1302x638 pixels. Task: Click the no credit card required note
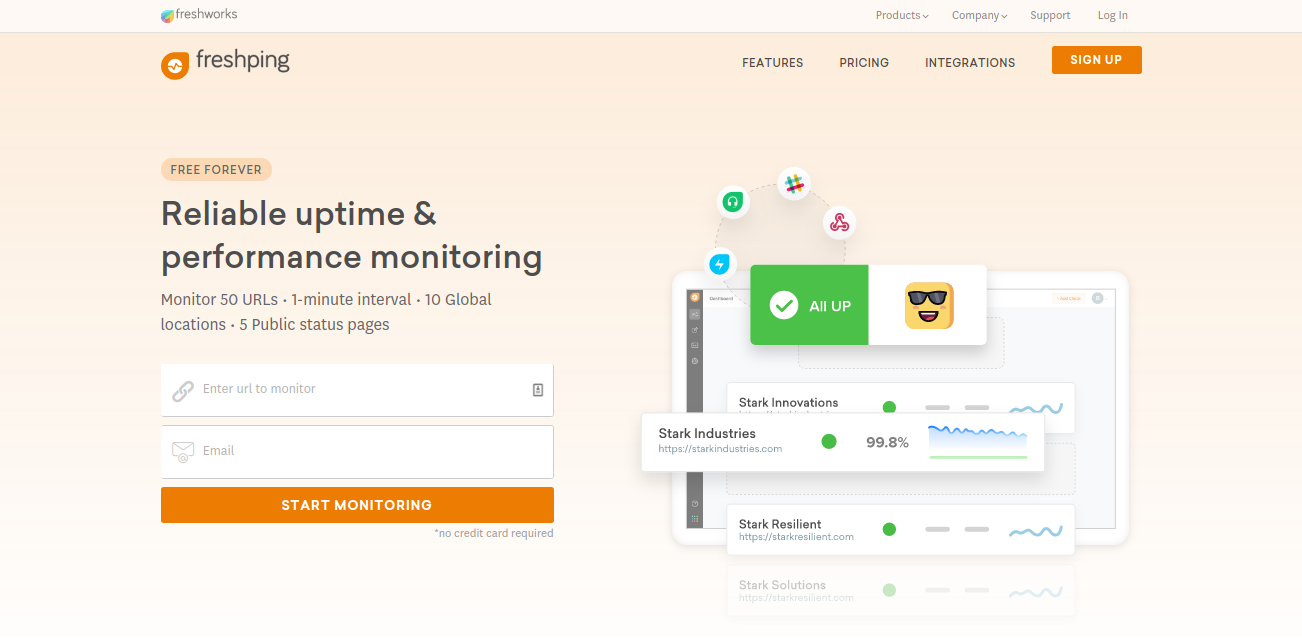[x=494, y=533]
